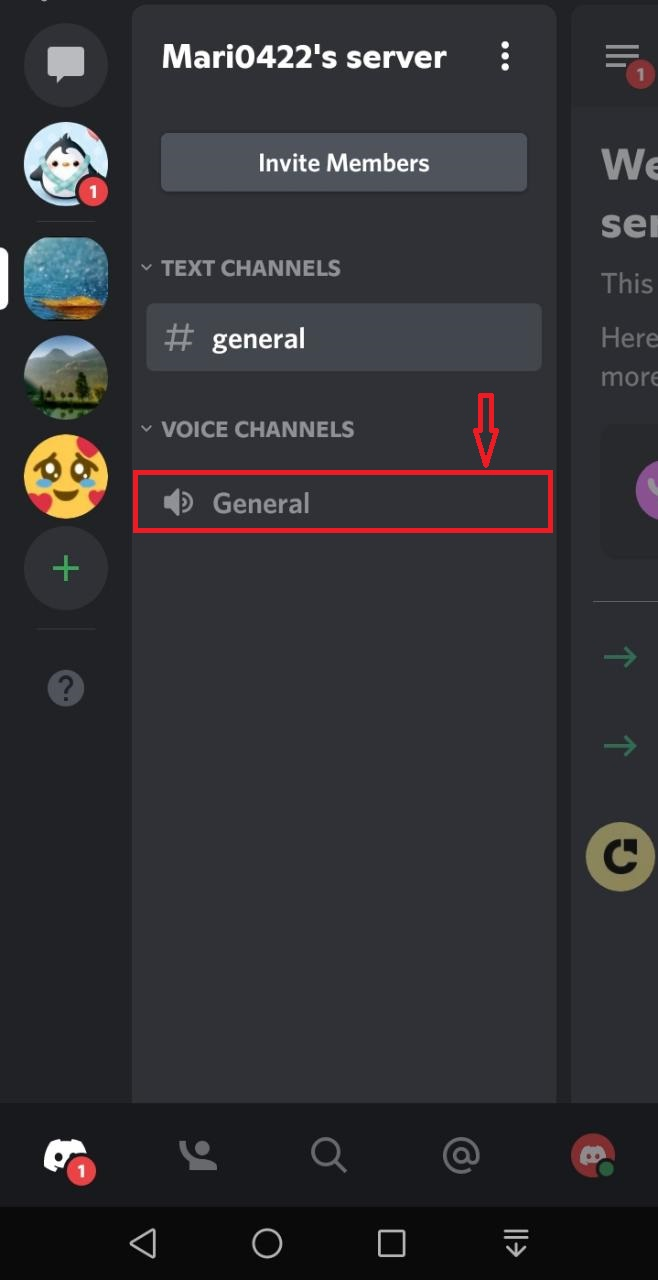Join the General voice channel
The height and width of the screenshot is (1280, 658).
343,502
